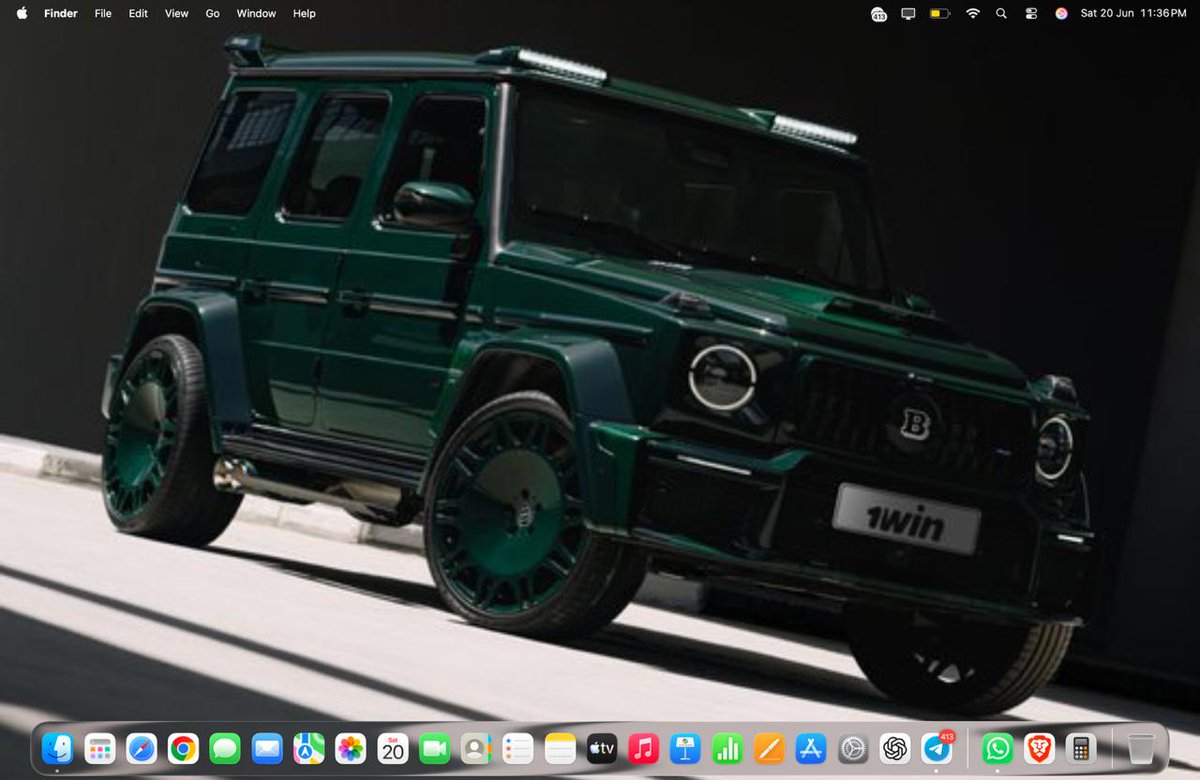
Task: Open Calendar showing 20 in the Dock
Action: pyautogui.click(x=392, y=748)
